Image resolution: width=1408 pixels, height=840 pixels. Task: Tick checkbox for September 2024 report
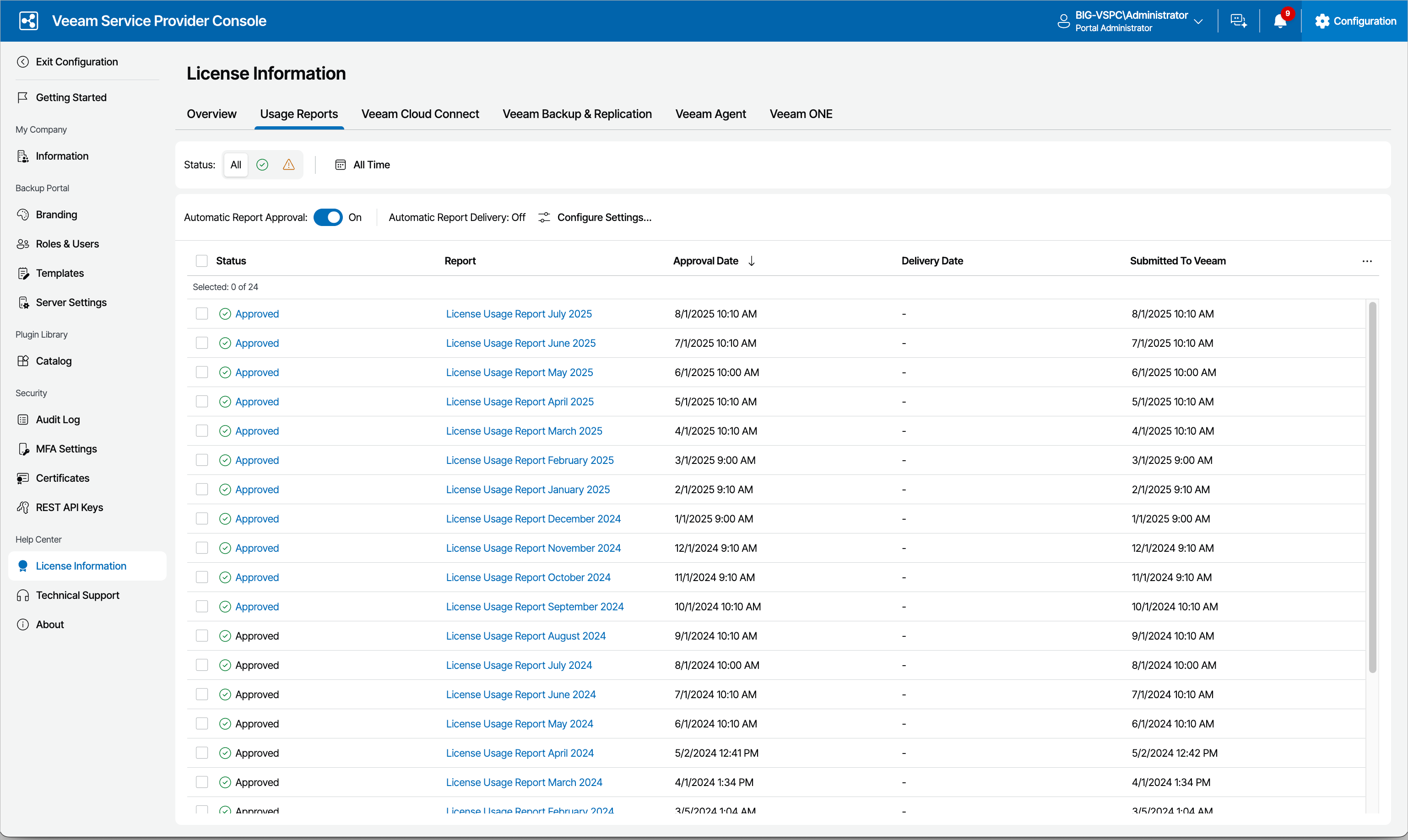click(201, 606)
